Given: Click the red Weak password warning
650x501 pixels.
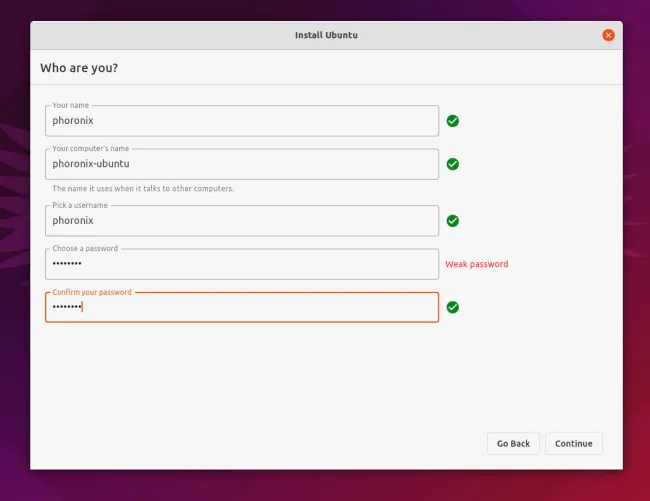Looking at the screenshot, I should [477, 264].
